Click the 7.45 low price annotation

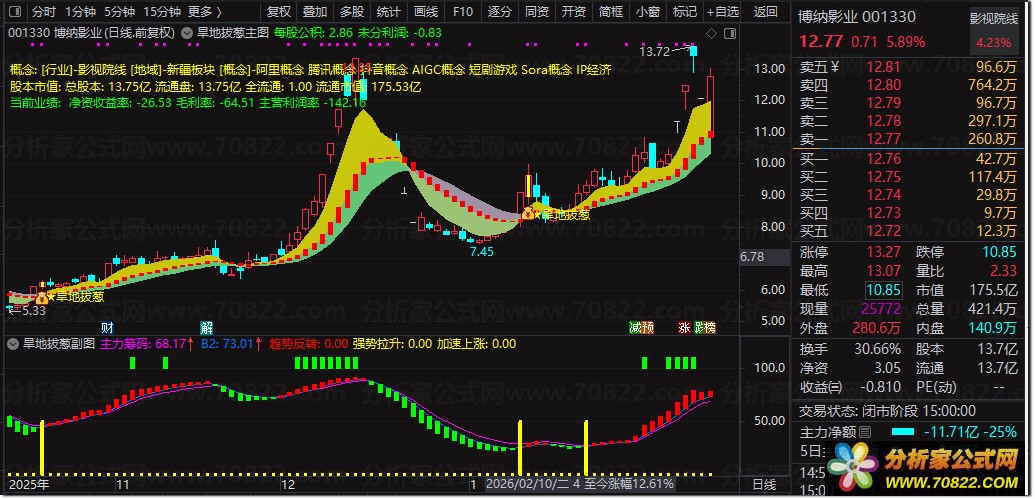(x=481, y=251)
